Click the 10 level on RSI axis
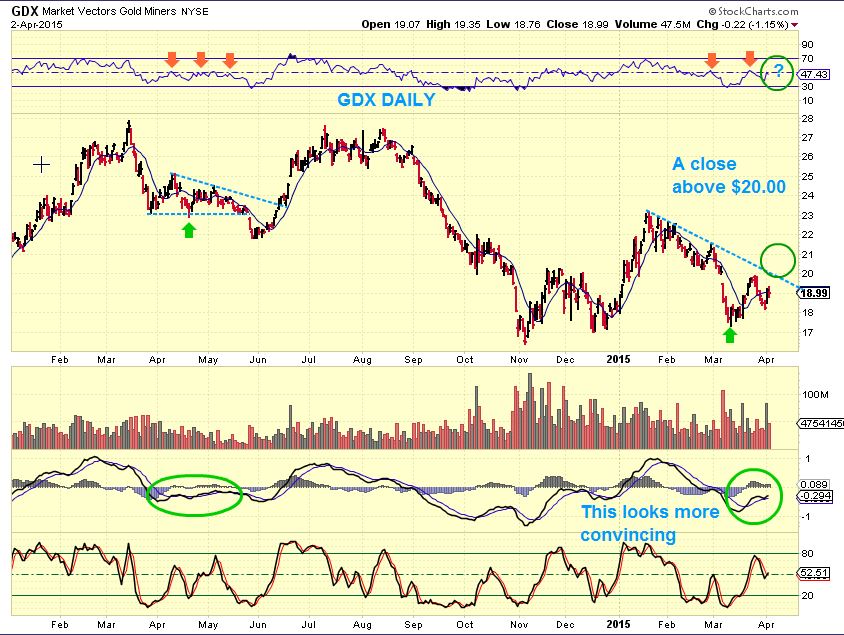This screenshot has width=844, height=635. pyautogui.click(x=807, y=101)
